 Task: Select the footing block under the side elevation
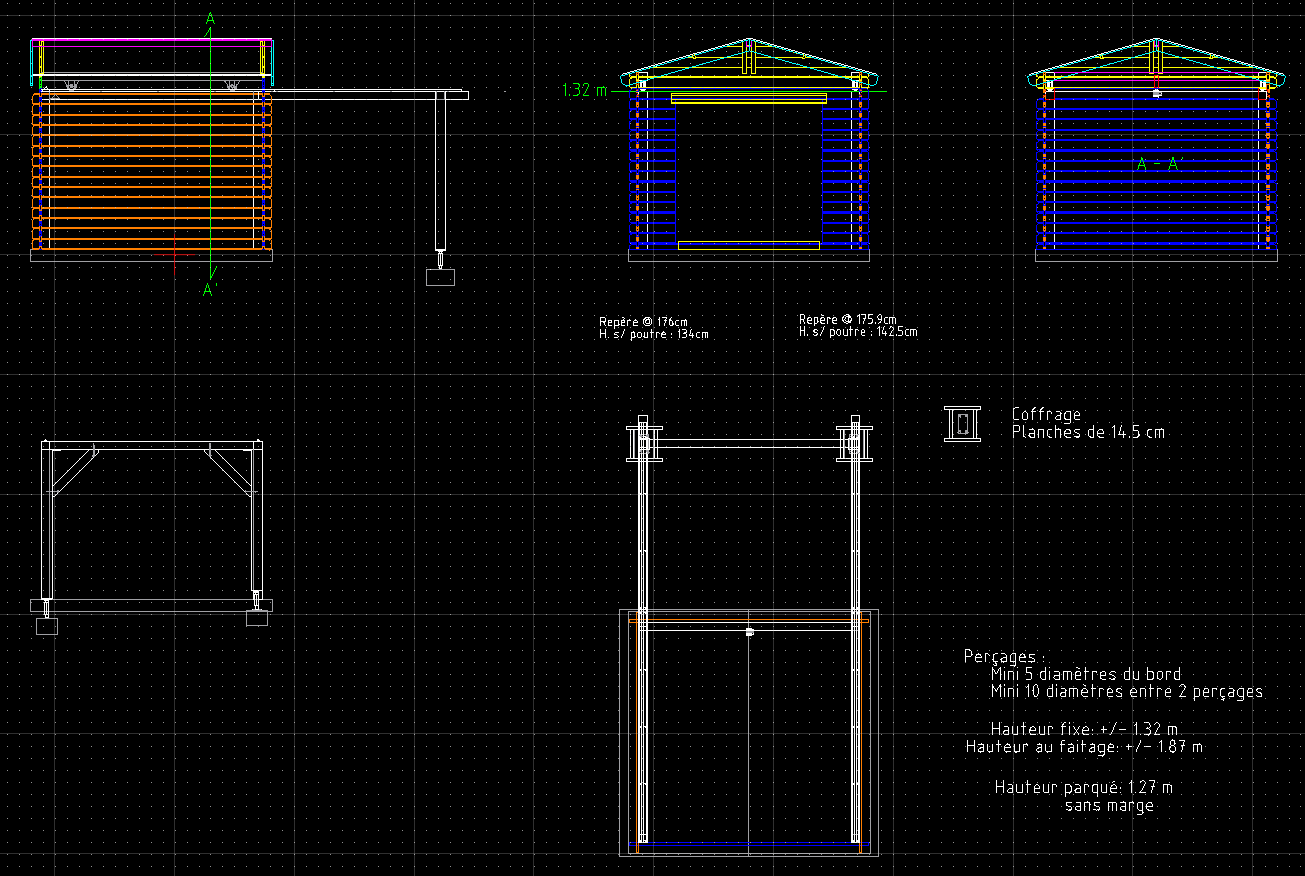(441, 275)
